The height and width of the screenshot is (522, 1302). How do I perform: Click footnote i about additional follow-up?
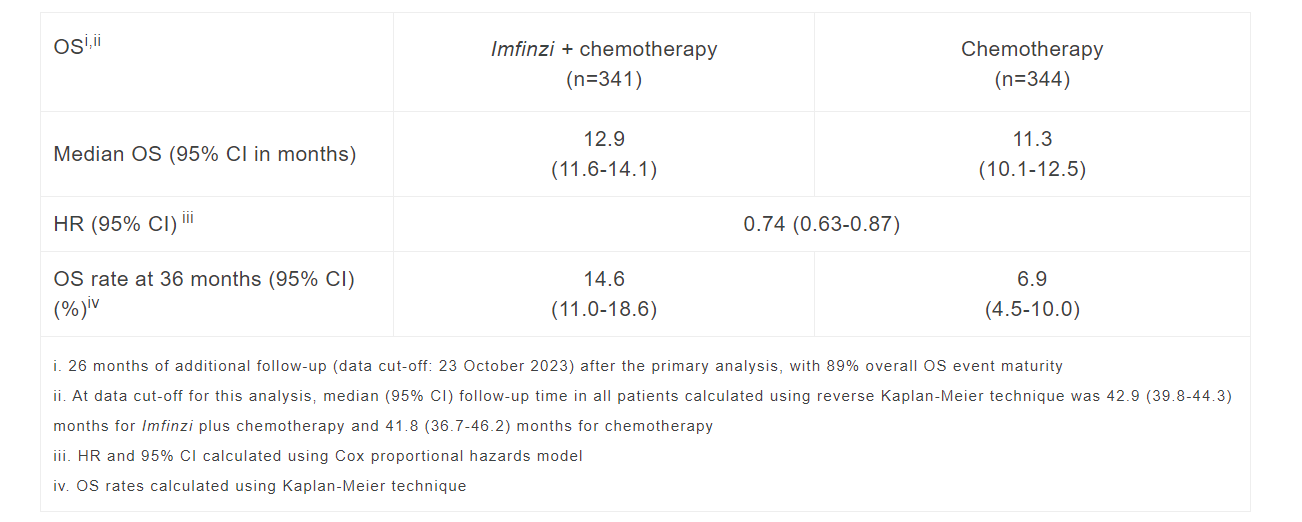tap(557, 366)
